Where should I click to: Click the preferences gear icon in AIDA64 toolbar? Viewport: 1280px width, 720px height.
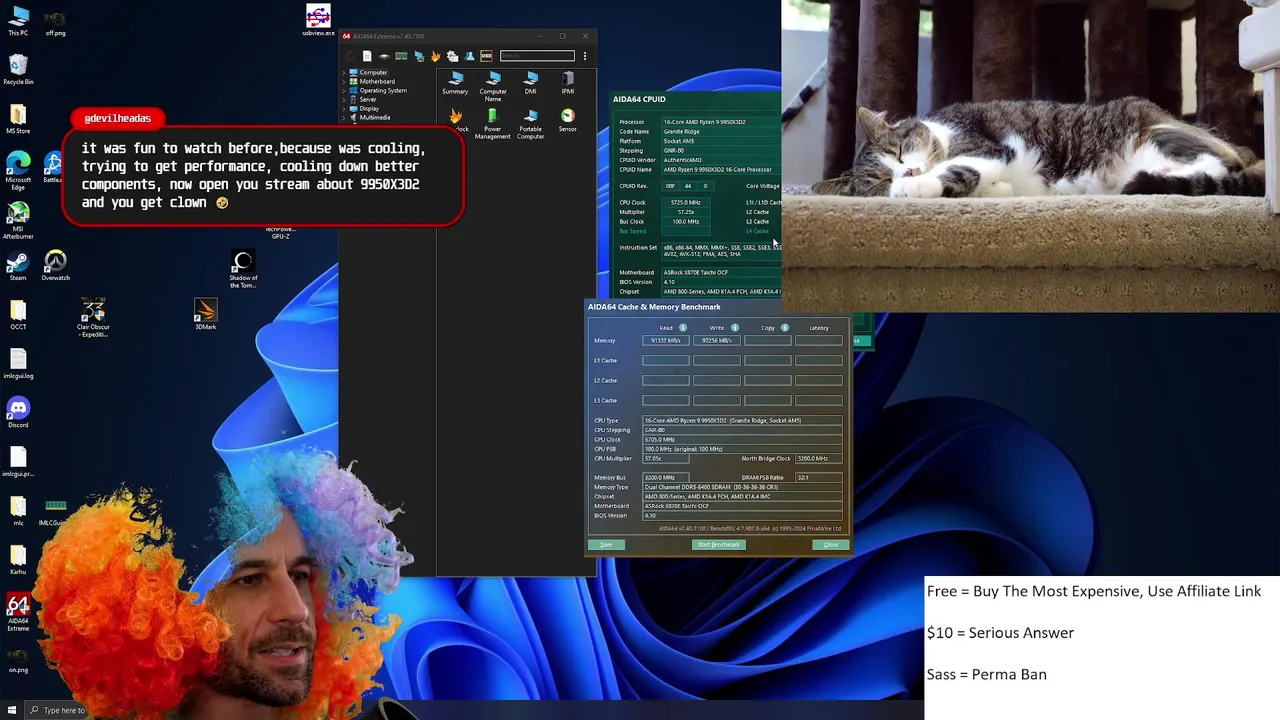click(x=453, y=56)
